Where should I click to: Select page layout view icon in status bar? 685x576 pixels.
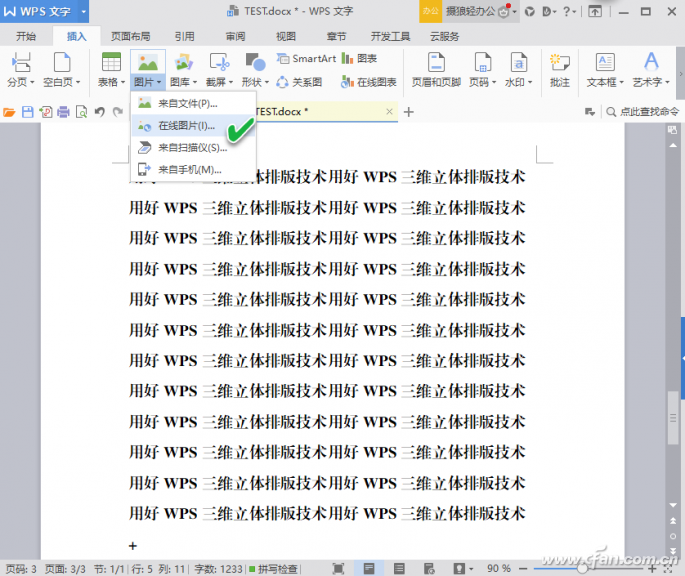(369, 569)
